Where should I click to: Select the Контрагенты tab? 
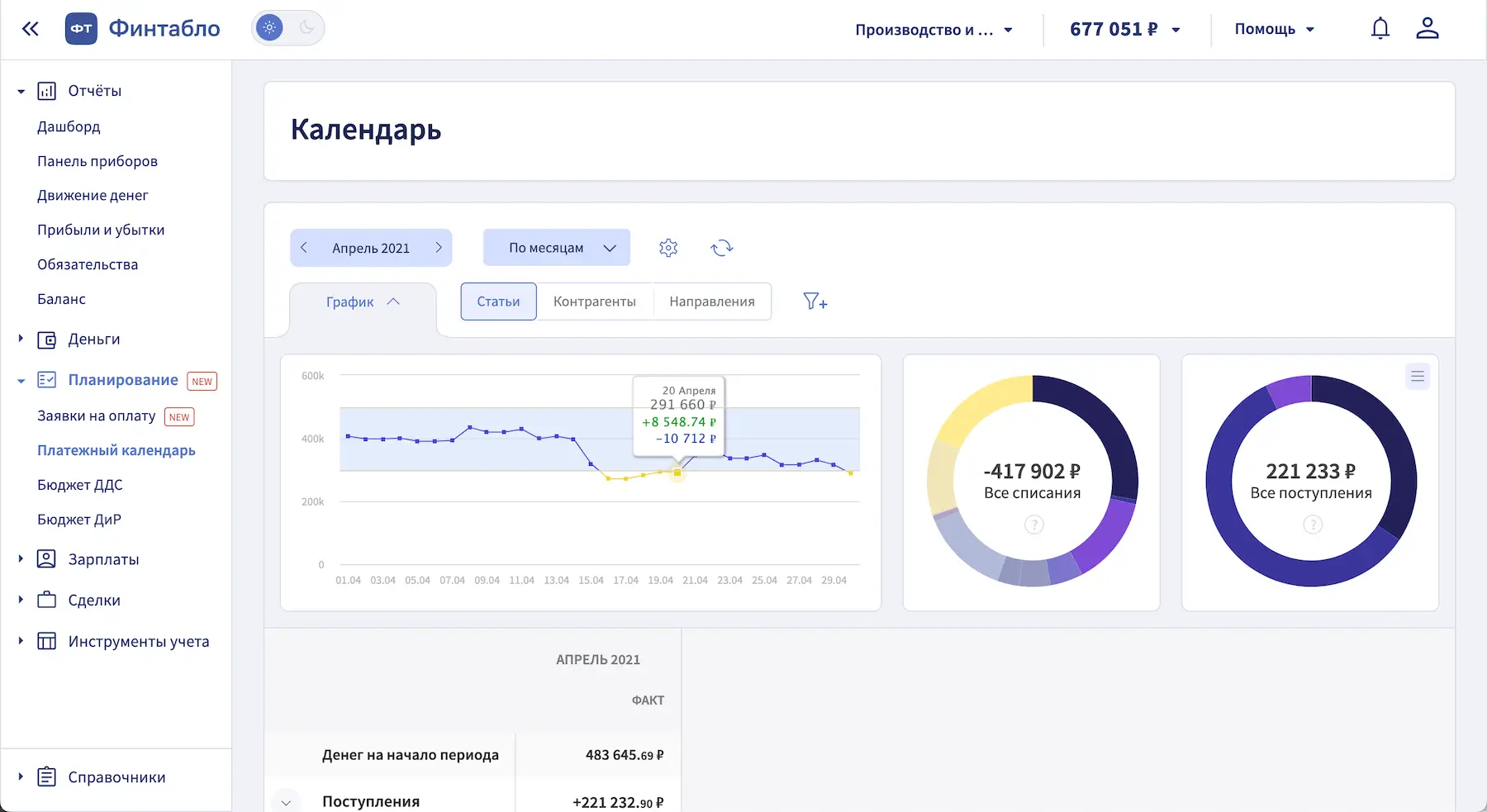point(595,302)
